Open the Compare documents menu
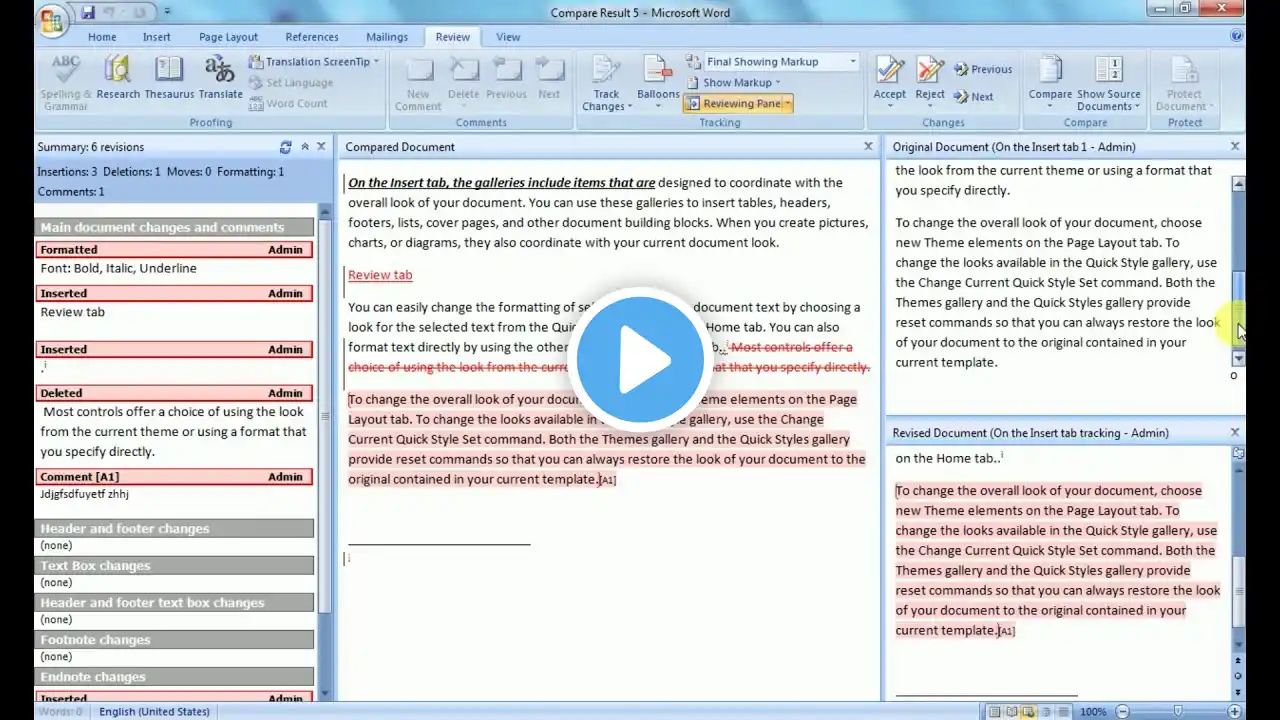The width and height of the screenshot is (1280, 720). point(1050,82)
